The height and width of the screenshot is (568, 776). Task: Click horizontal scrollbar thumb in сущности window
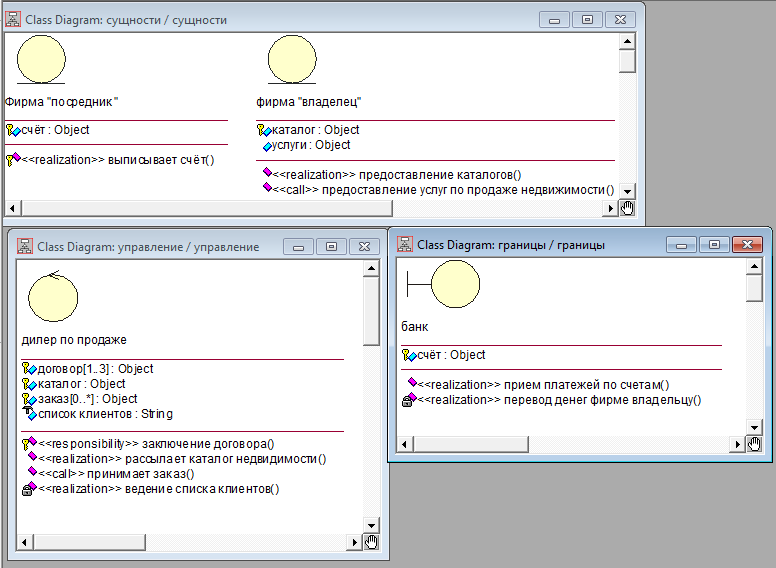207,208
